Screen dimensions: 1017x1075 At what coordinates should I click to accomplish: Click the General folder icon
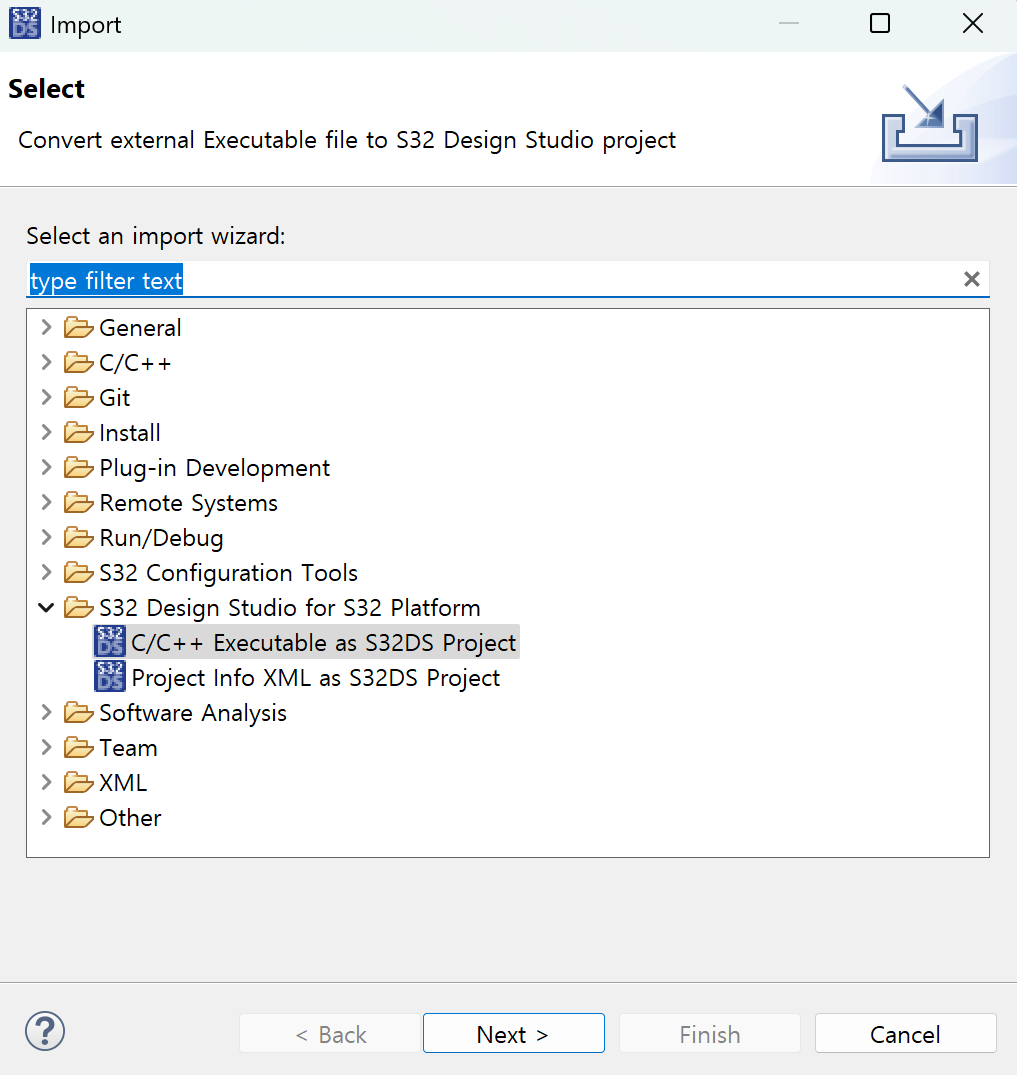pyautogui.click(x=79, y=328)
